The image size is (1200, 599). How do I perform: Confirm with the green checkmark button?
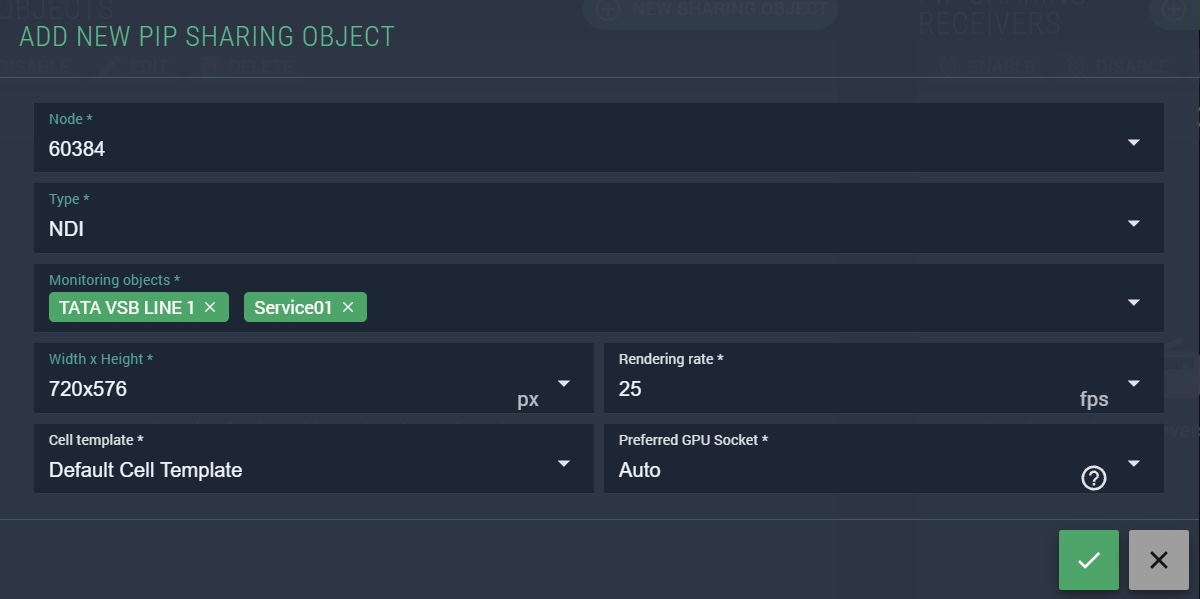(x=1089, y=560)
